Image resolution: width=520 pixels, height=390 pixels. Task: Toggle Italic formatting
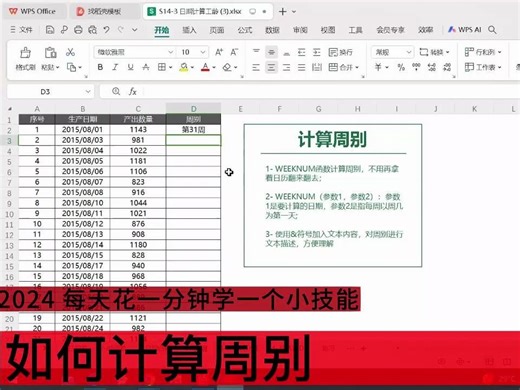point(115,67)
